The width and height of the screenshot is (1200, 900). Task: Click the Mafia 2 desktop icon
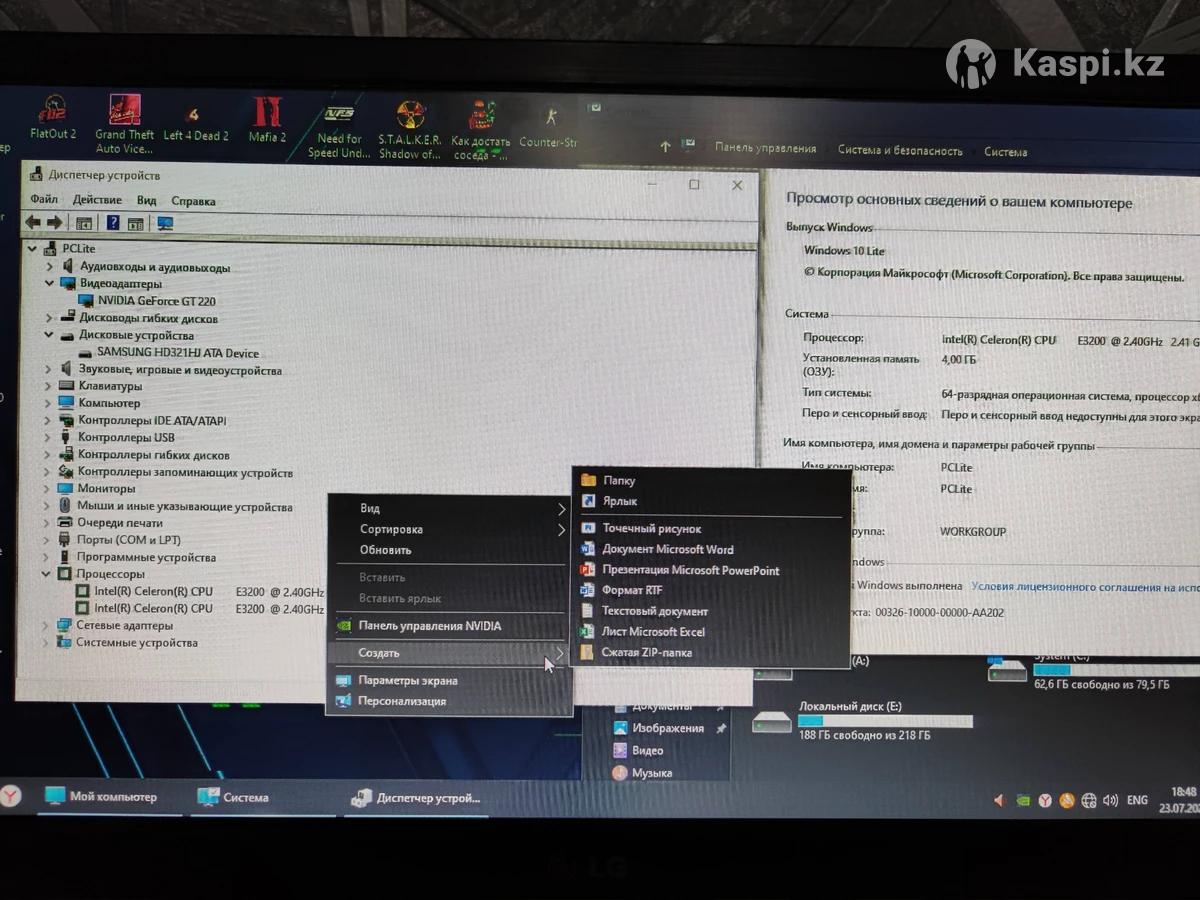pos(267,120)
